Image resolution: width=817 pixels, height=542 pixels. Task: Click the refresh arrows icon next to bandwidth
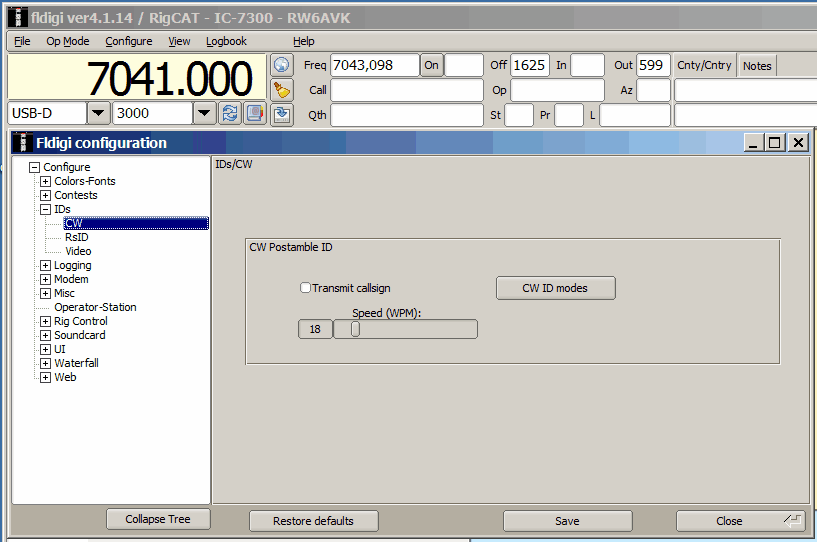tap(230, 113)
